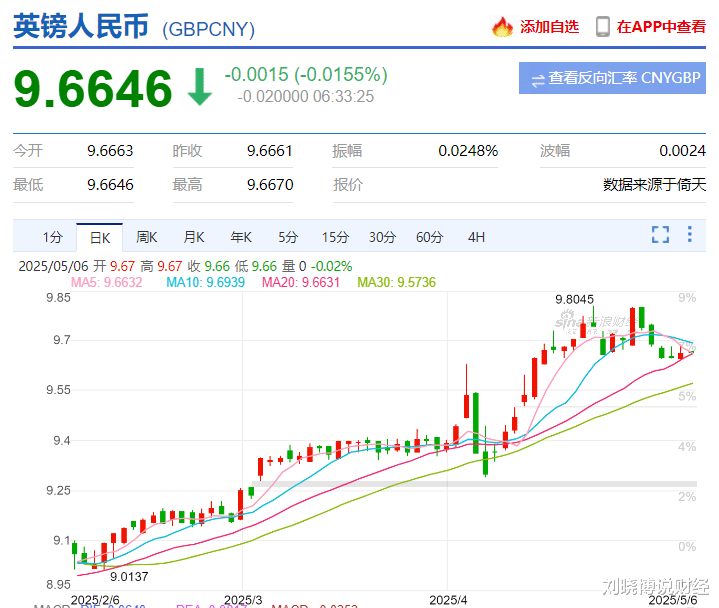Click the current price 9.6646

click(x=93, y=88)
